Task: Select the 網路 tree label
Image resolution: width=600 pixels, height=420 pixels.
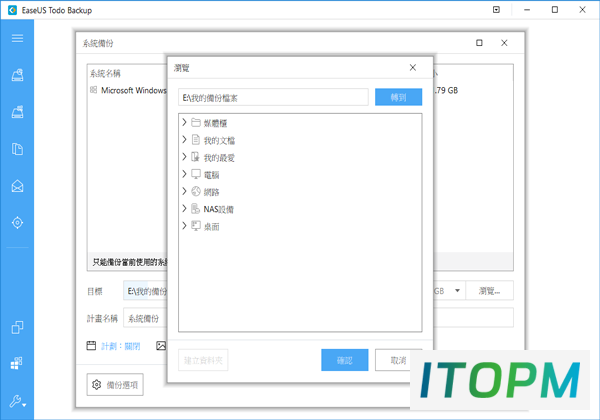Action: coord(212,192)
